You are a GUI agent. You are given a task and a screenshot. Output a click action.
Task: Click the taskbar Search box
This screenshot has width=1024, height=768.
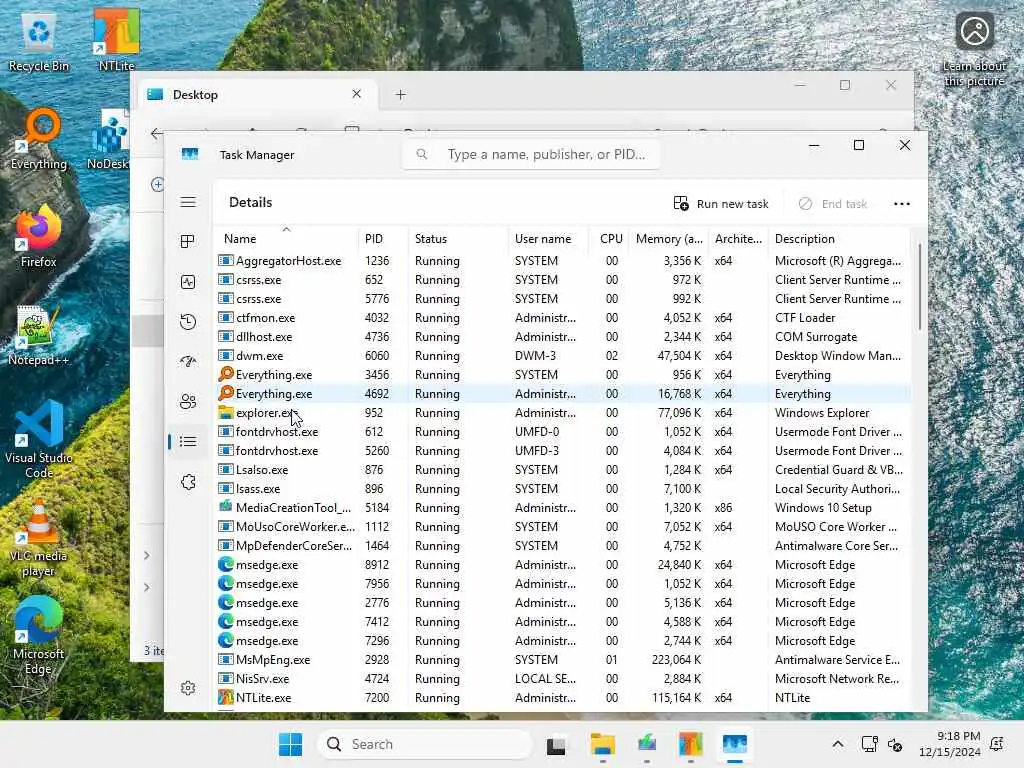pos(425,744)
